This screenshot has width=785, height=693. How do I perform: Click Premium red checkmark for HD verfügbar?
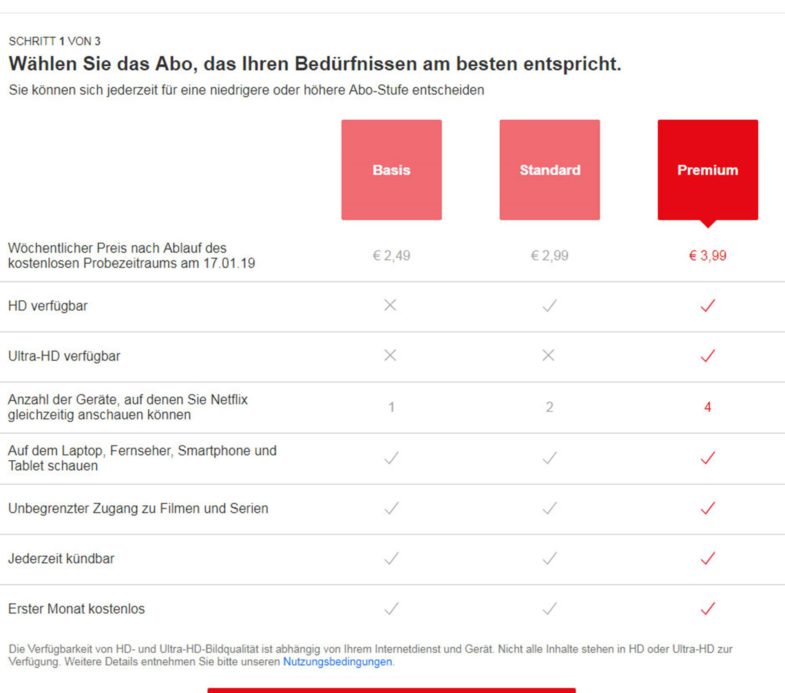tap(708, 305)
